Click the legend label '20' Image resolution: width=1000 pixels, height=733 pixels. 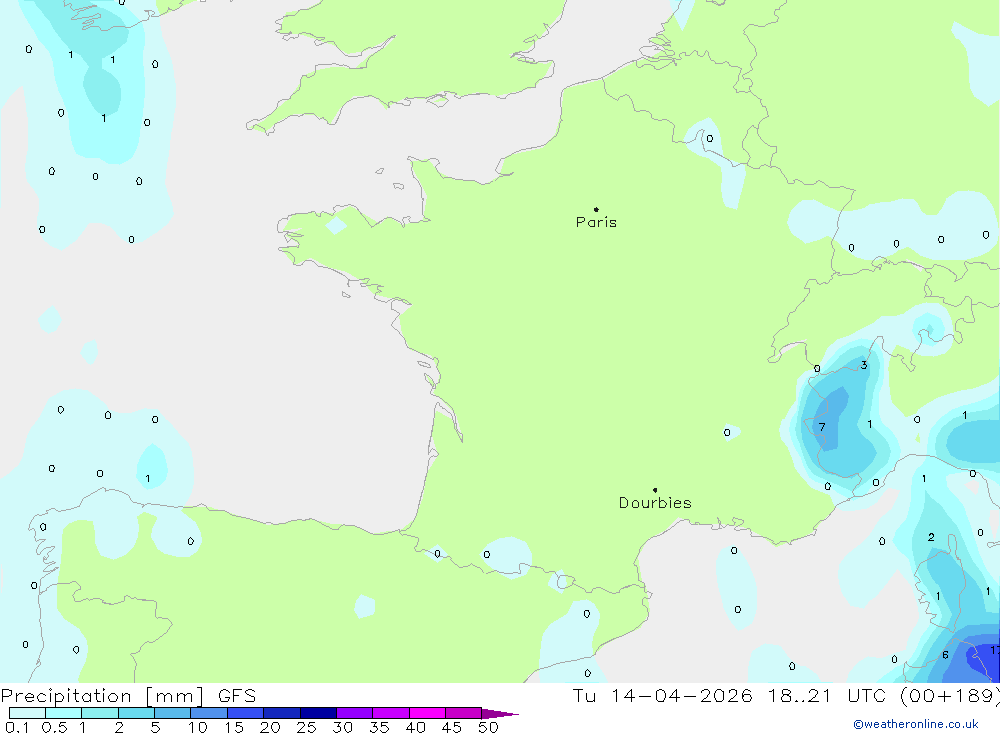[270, 727]
